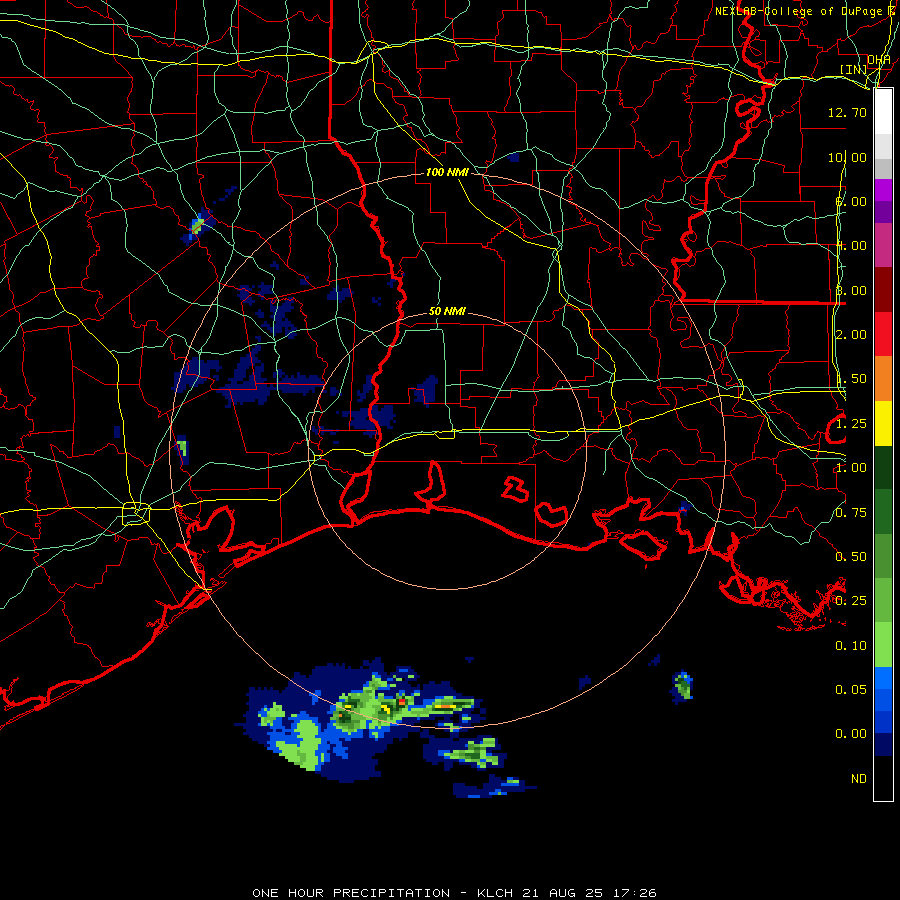Click the "0.00" legend value
The height and width of the screenshot is (900, 900).
[x=851, y=734]
